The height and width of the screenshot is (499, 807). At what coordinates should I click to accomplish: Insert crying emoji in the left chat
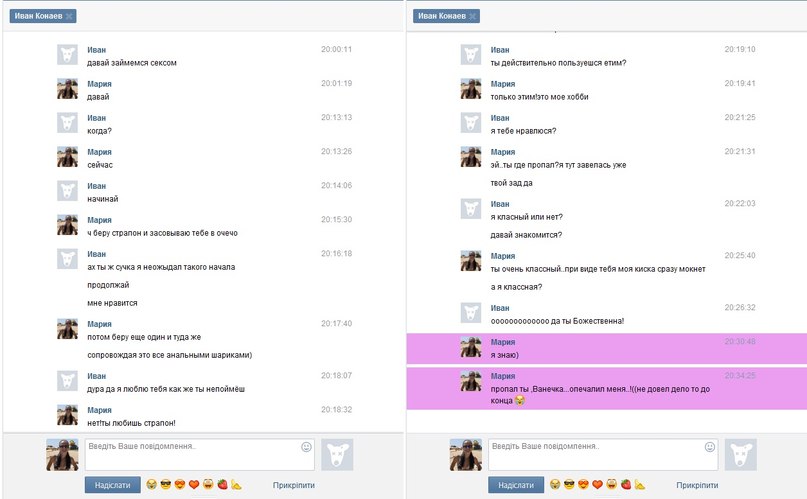tap(151, 484)
